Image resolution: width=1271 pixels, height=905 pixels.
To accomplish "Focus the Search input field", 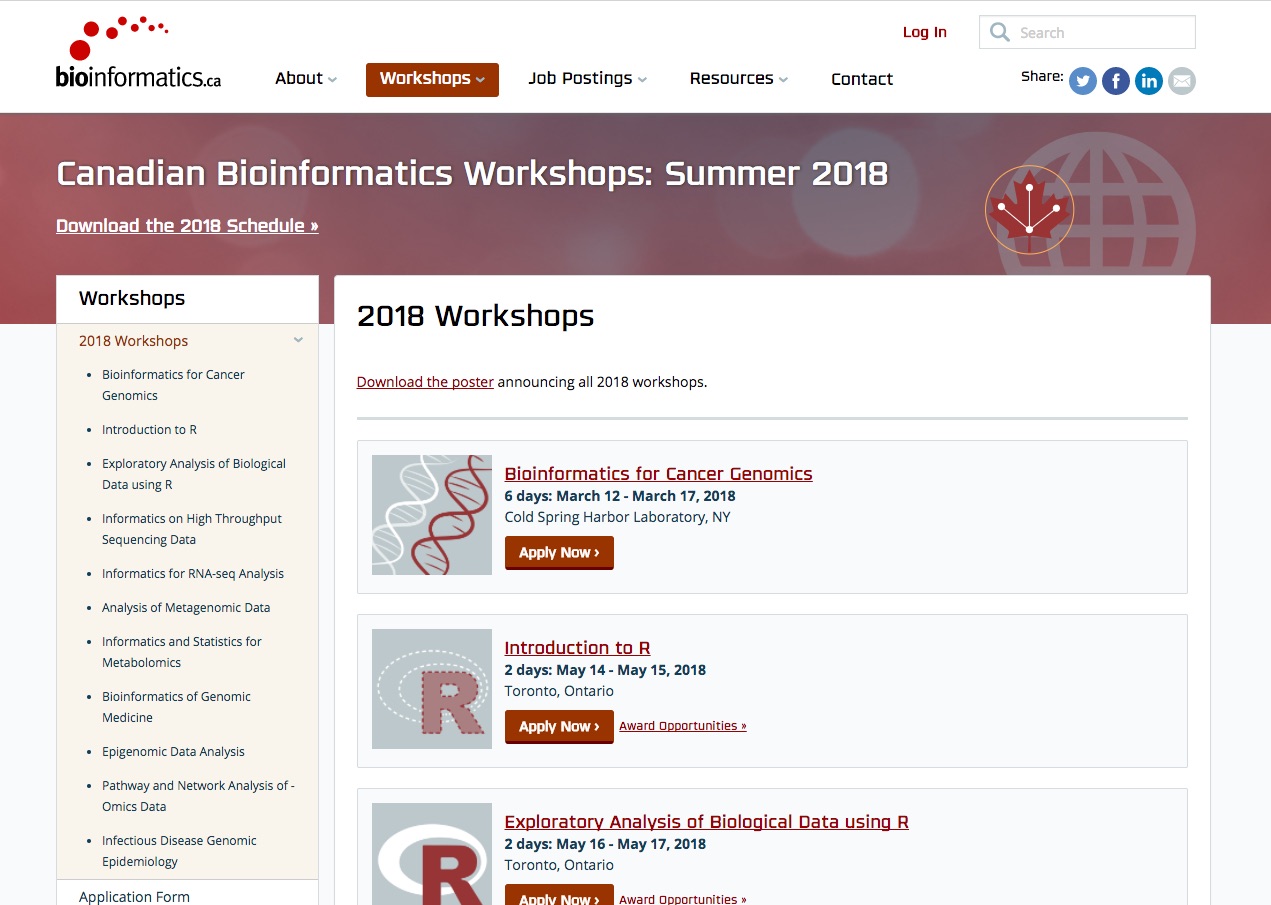I will point(1100,33).
